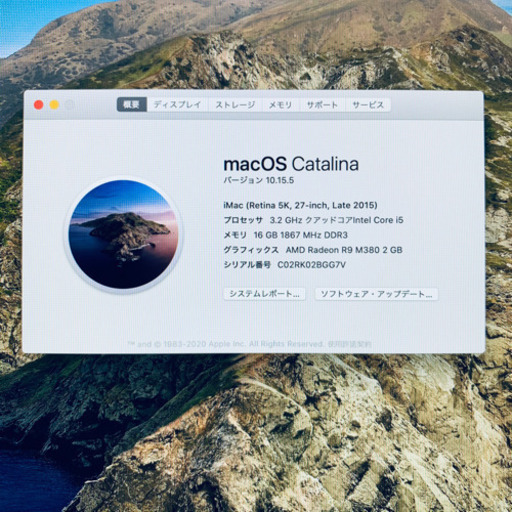Click the graphics value AMD Radeon R9 M380 2 GB

tap(344, 250)
